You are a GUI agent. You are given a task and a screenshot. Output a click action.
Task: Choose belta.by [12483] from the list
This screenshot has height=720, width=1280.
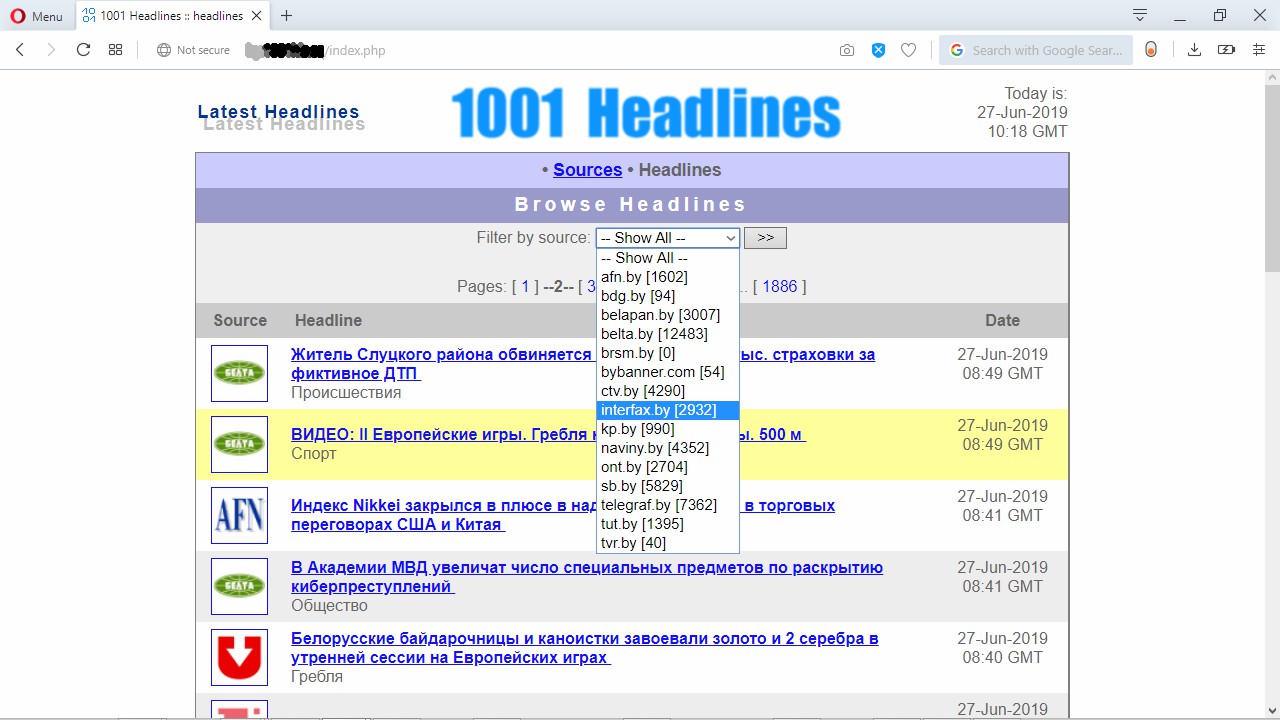(x=668, y=334)
